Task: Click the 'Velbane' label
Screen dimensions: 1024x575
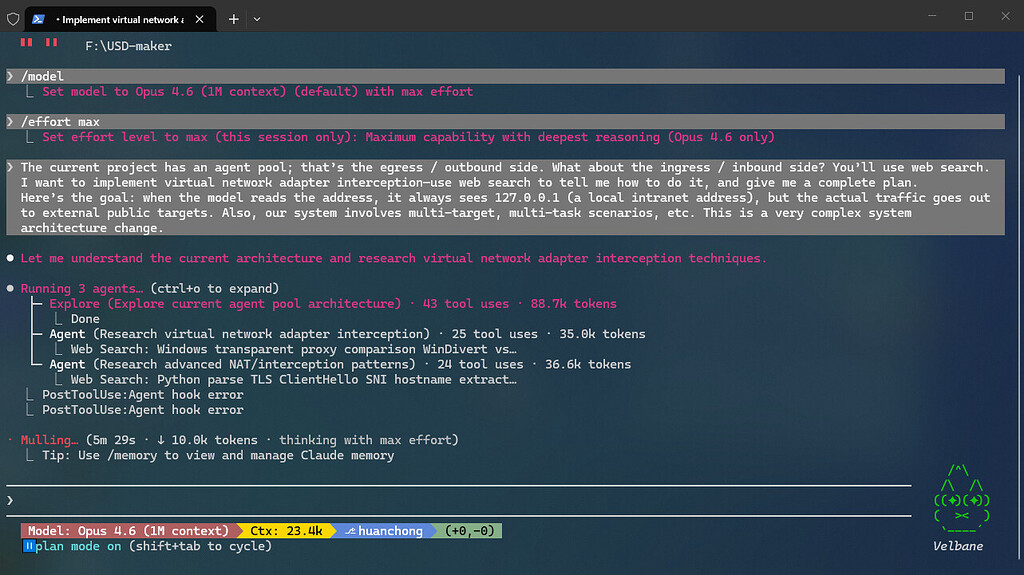Action: point(957,546)
